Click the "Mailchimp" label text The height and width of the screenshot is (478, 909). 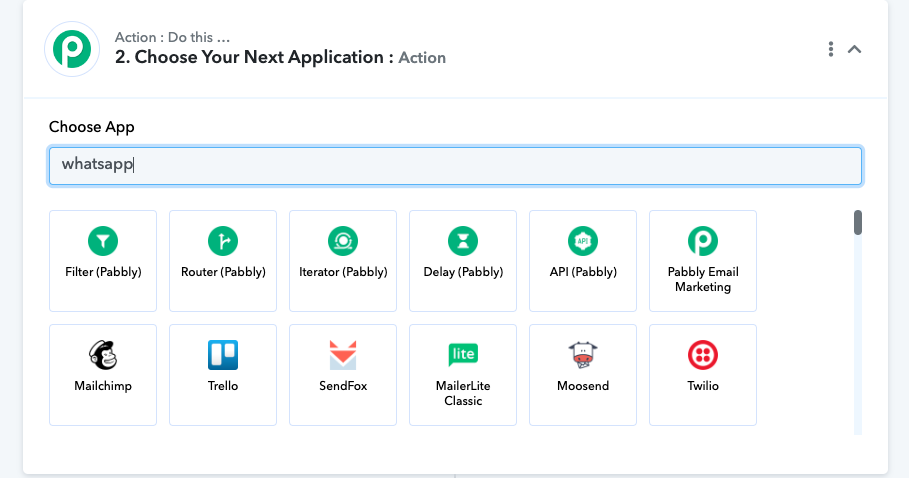click(x=103, y=386)
